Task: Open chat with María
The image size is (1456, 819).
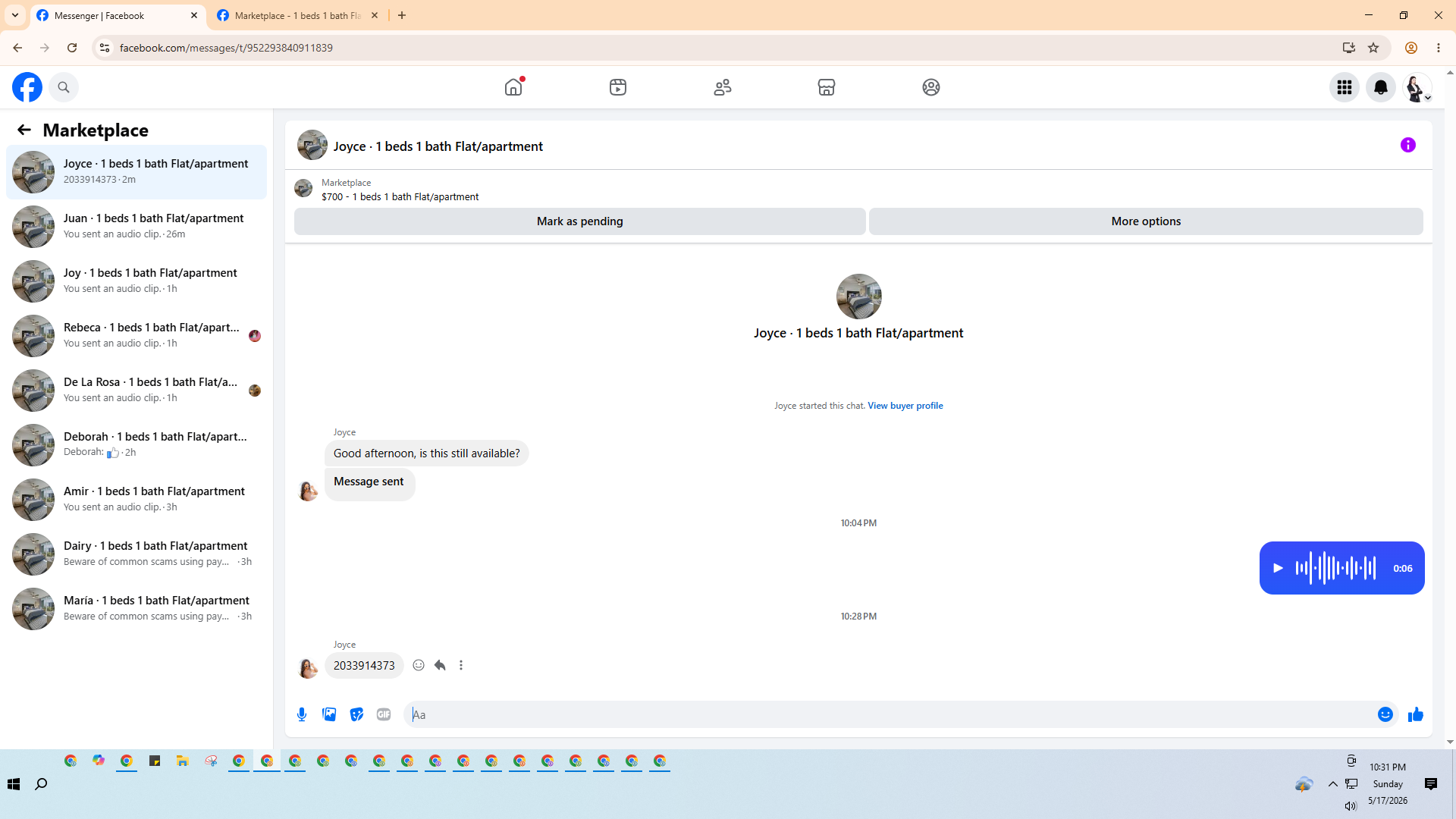Action: coord(136,609)
